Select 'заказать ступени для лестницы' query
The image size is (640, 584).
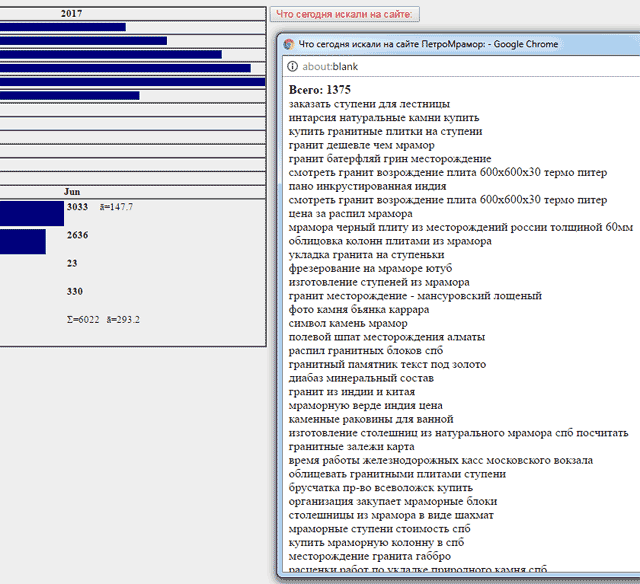[369, 104]
